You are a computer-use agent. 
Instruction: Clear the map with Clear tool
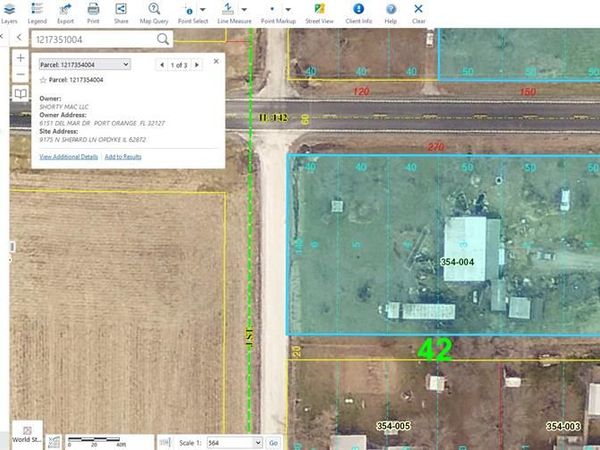click(418, 12)
